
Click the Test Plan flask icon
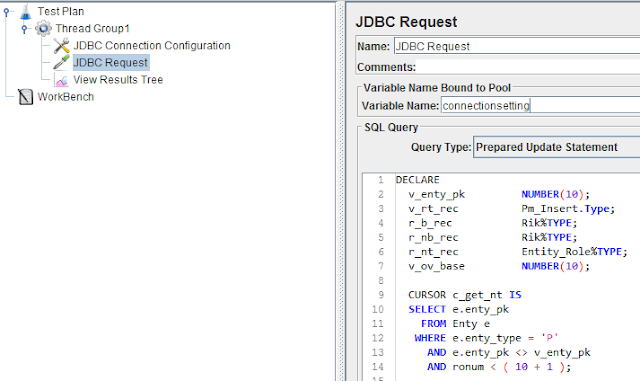25,11
